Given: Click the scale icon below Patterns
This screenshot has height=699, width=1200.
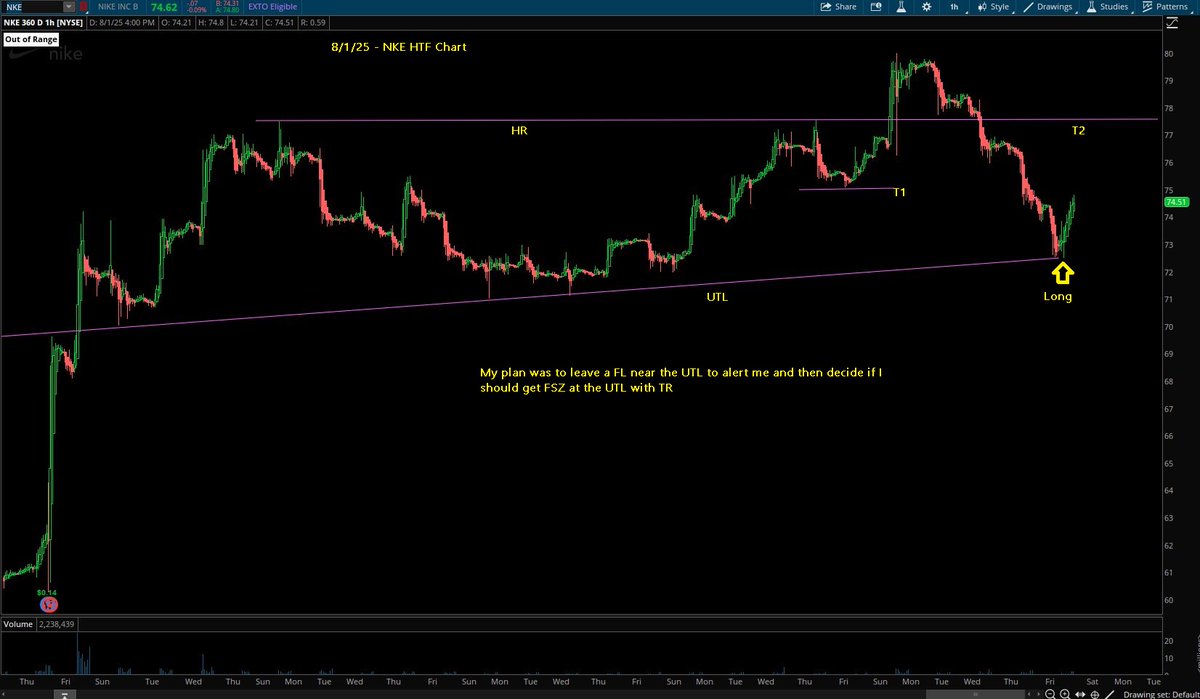Looking at the screenshot, I should [x=1171, y=21].
